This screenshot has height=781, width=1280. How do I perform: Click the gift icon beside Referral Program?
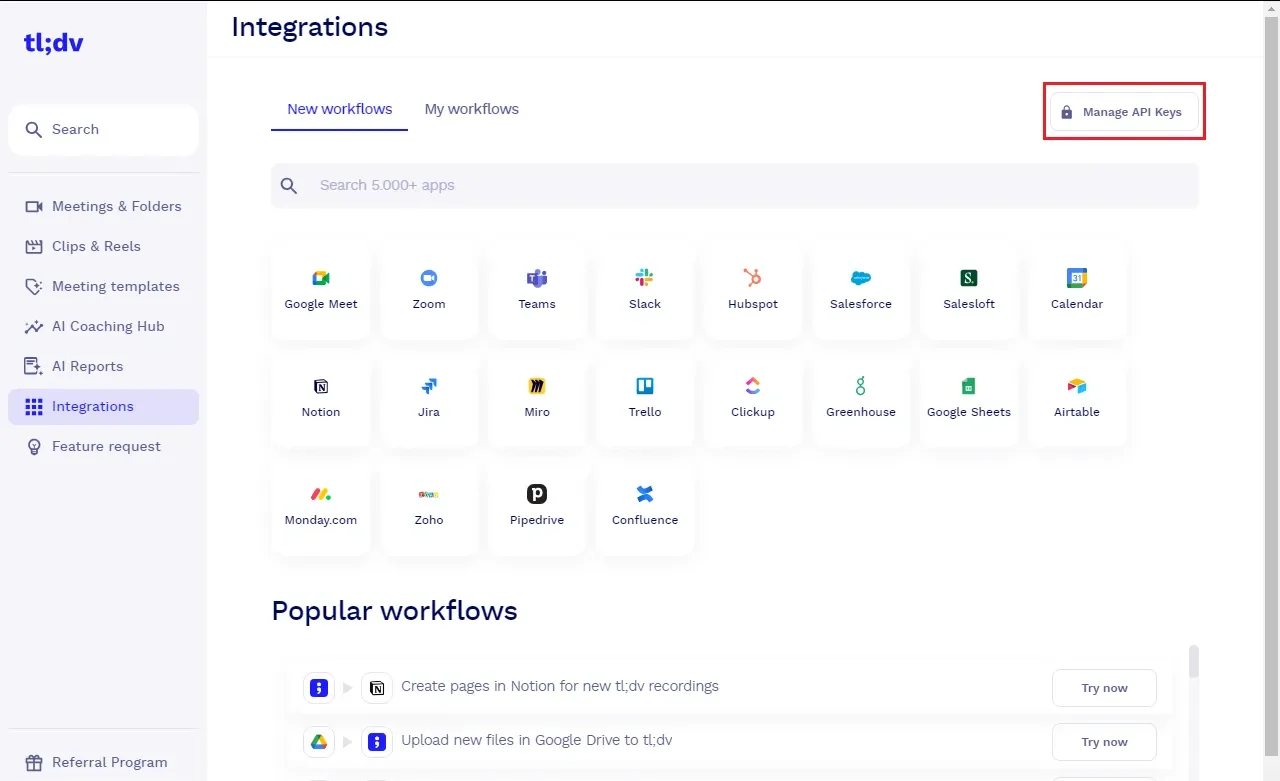pyautogui.click(x=34, y=762)
